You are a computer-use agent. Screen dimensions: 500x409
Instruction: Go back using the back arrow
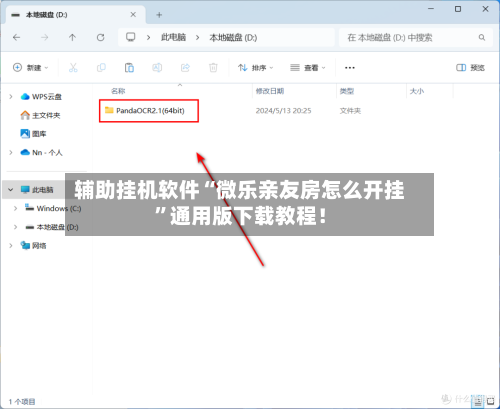16,37
